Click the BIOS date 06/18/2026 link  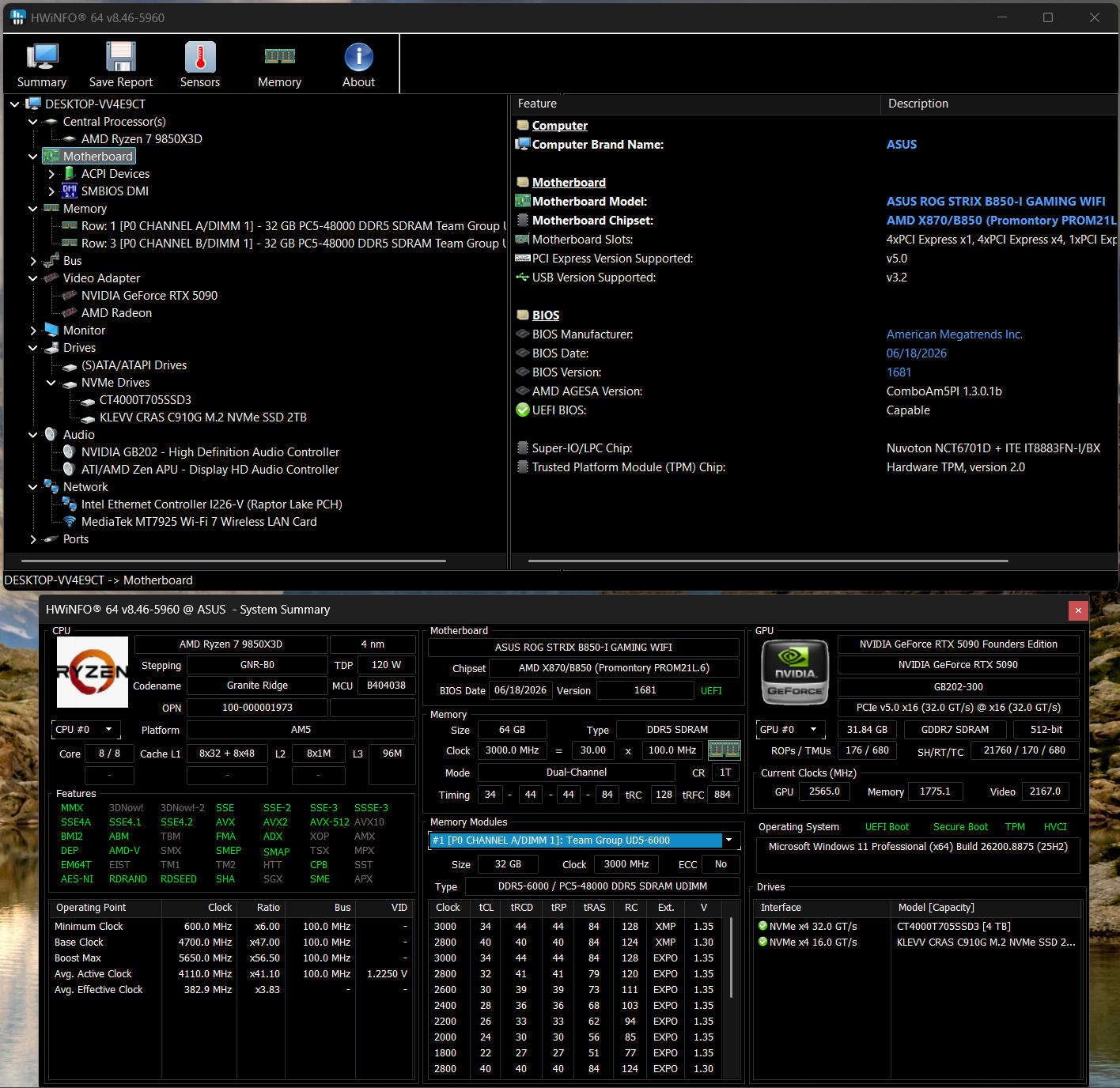coord(917,353)
